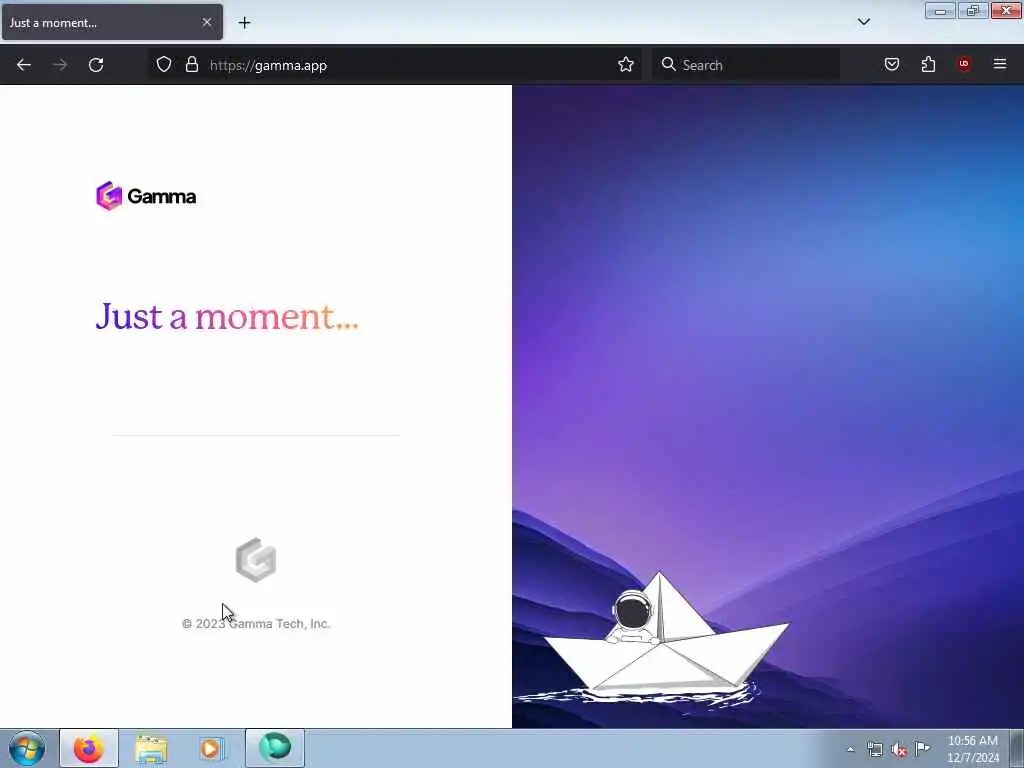Minimize the Firefox window
Viewport: 1024px width, 768px height.
pos(940,11)
